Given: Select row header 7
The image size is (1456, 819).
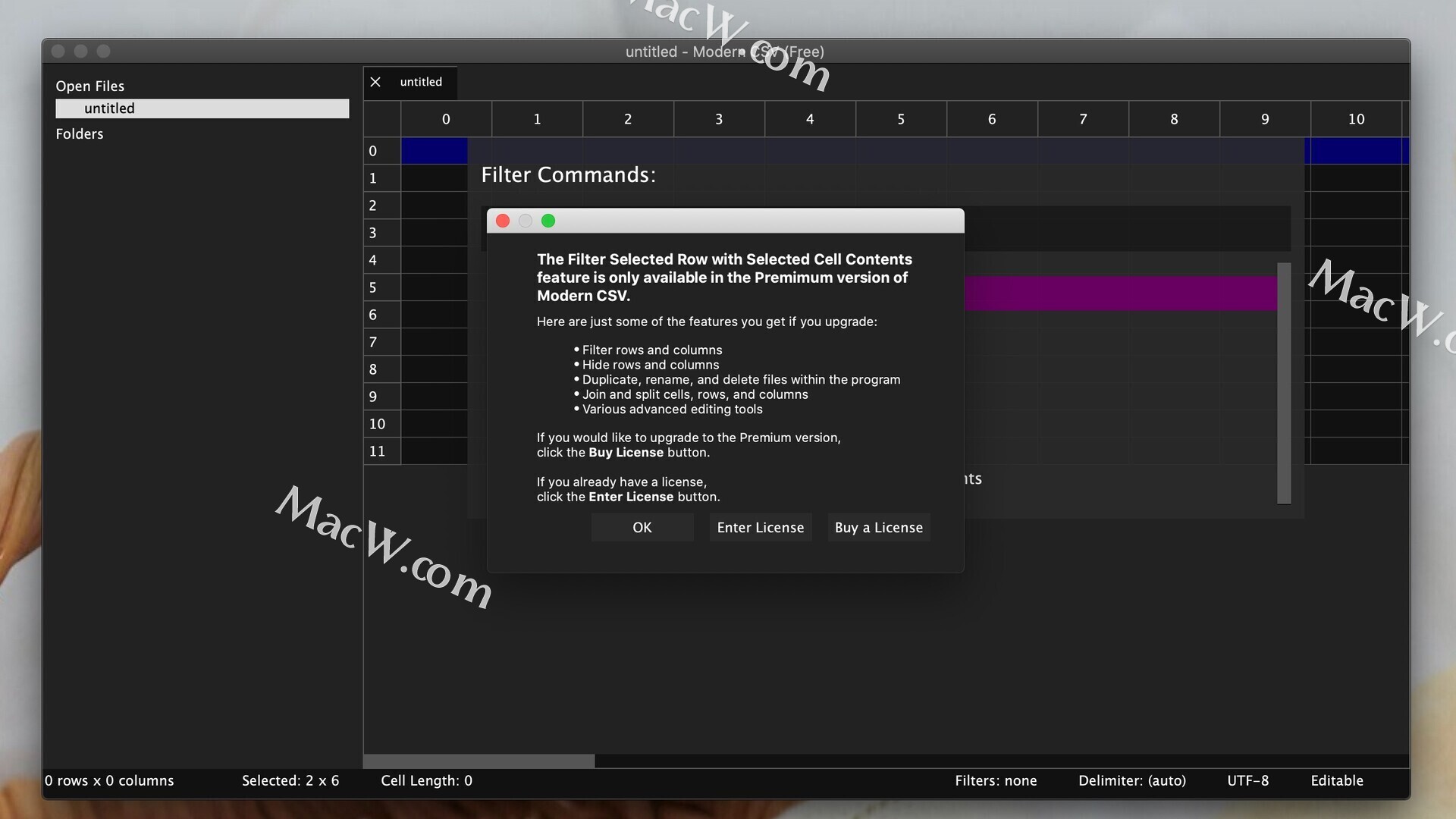Looking at the screenshot, I should pyautogui.click(x=382, y=342).
